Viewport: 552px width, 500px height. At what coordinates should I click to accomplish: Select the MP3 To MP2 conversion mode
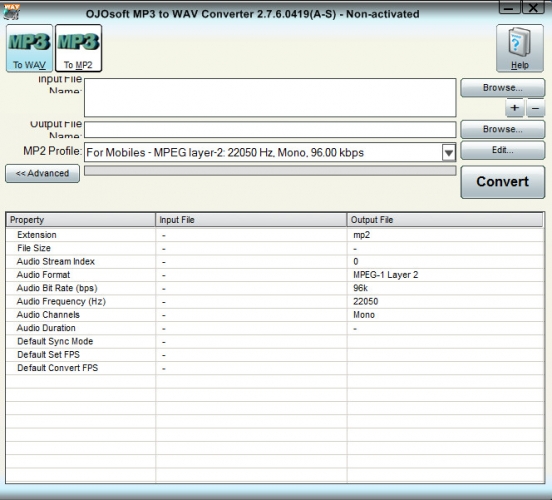pos(79,48)
